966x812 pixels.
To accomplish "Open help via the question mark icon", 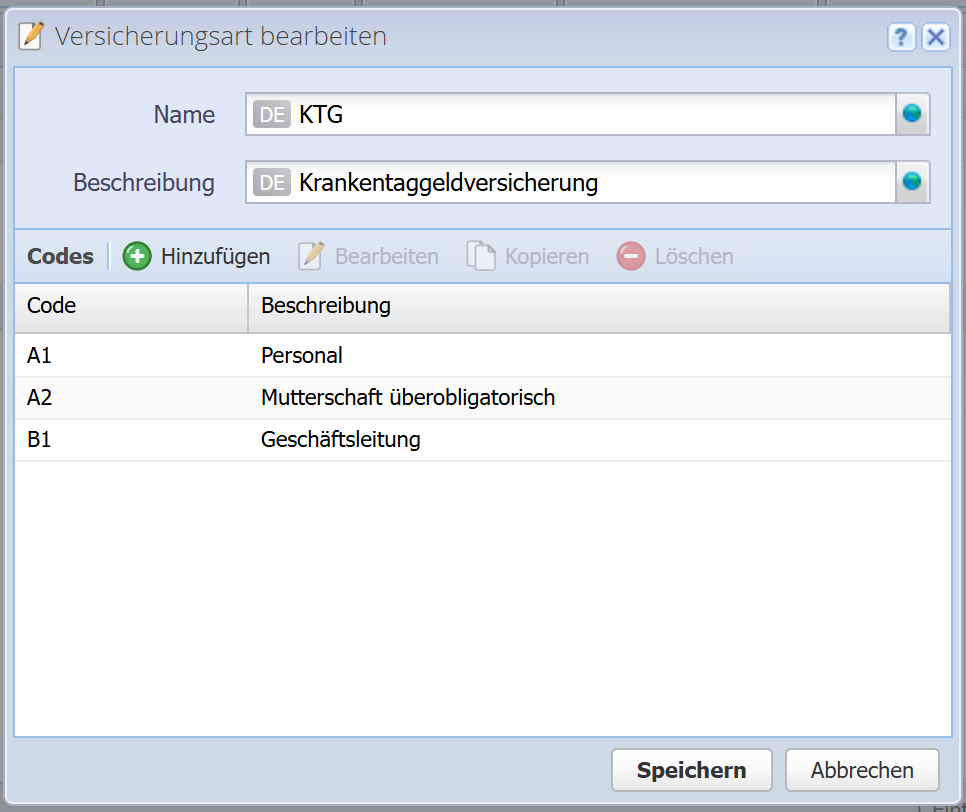I will point(901,38).
